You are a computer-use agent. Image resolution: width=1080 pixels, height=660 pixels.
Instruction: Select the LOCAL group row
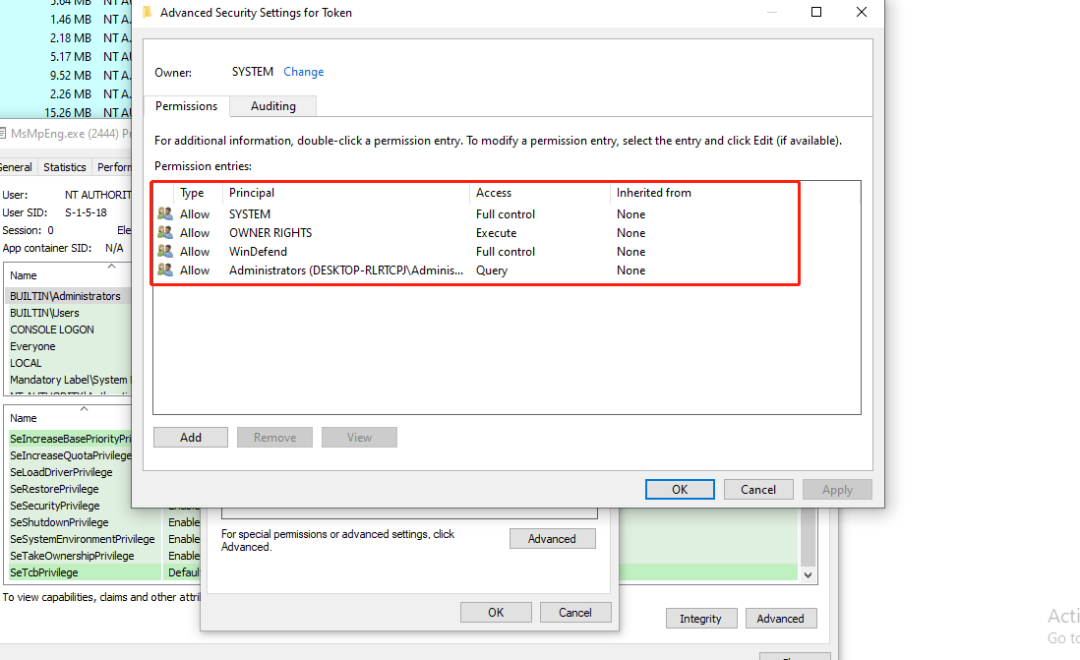68,363
